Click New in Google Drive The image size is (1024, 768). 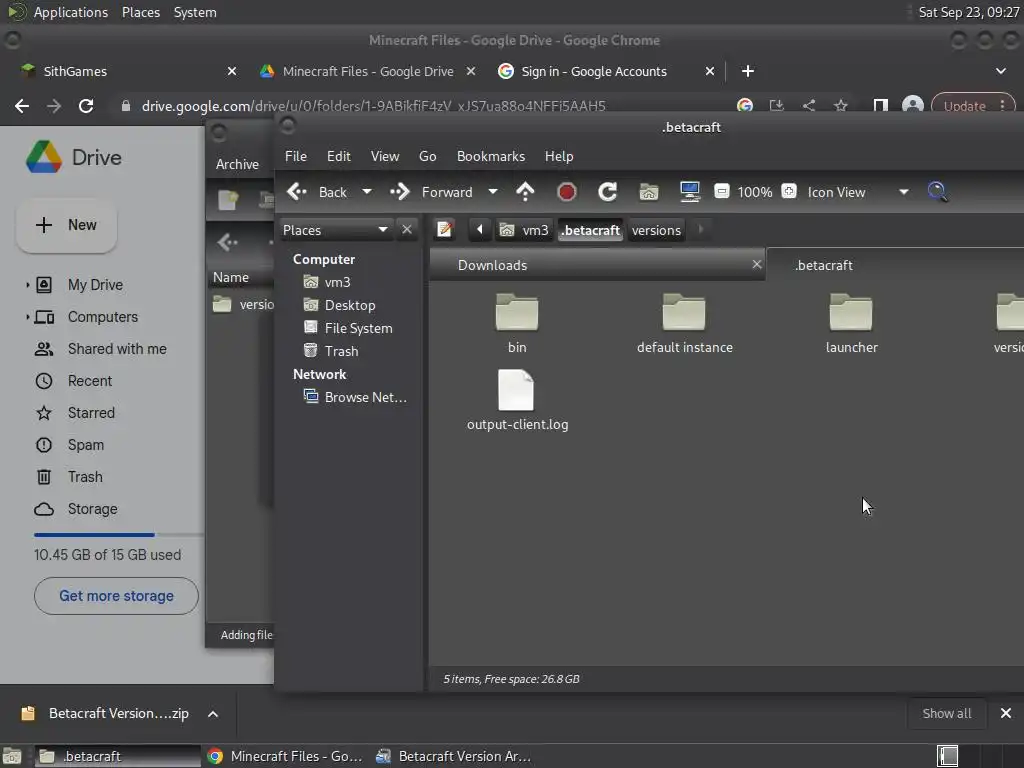(x=67, y=225)
